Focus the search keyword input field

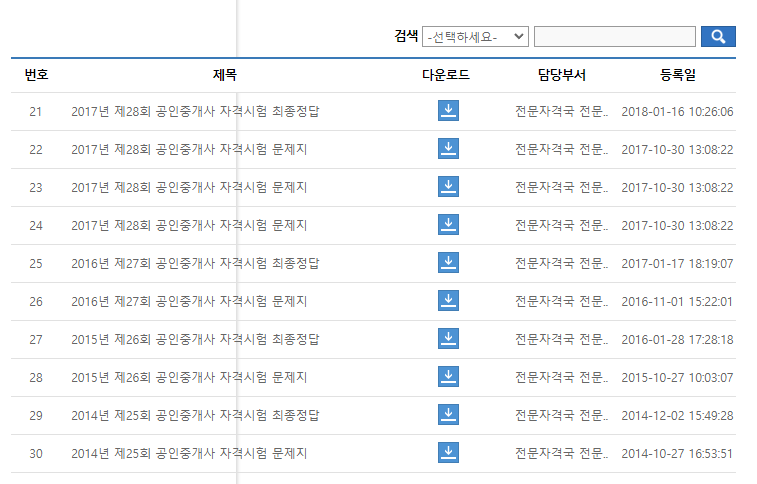615,37
